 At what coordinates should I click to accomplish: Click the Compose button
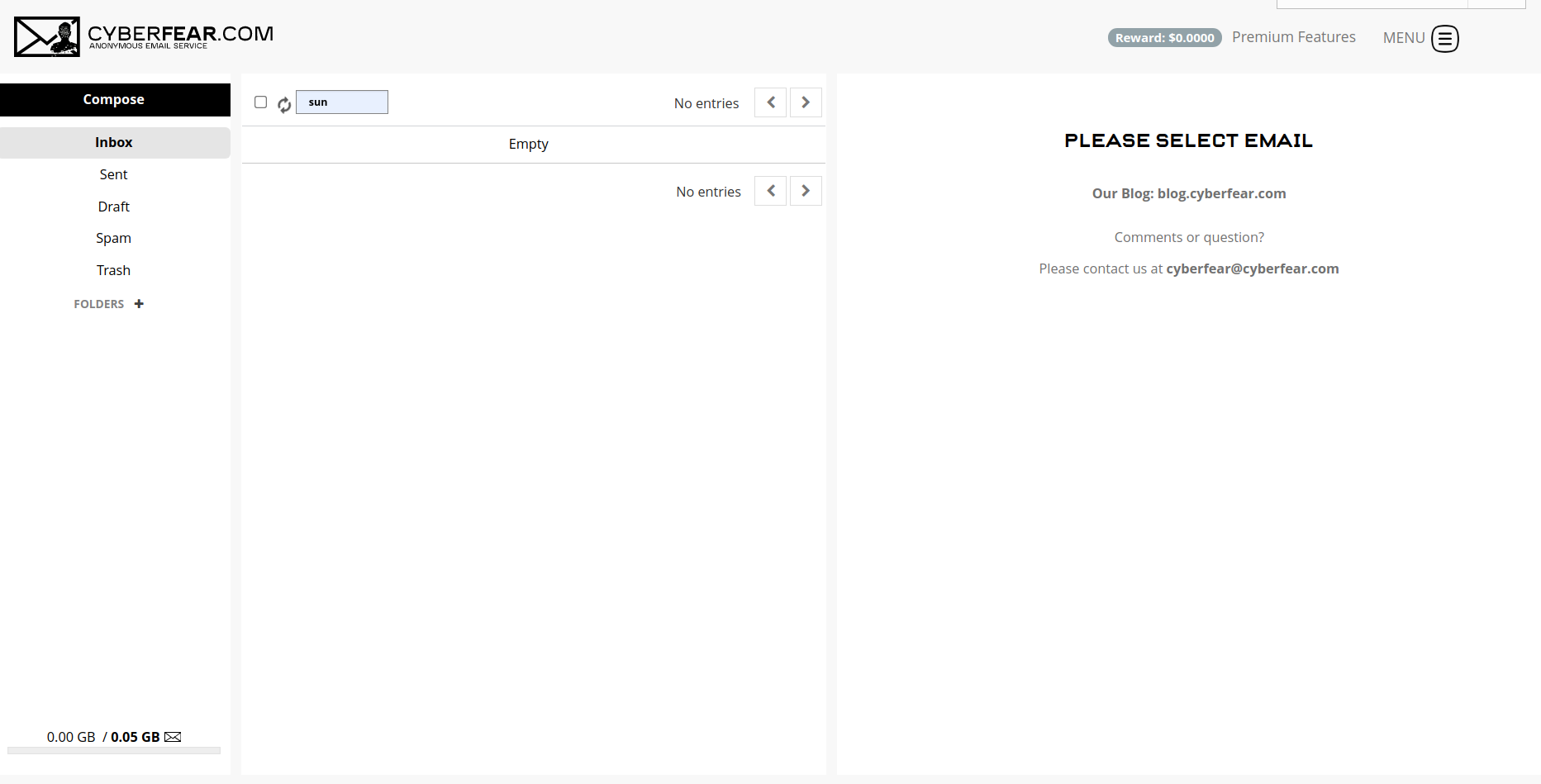[x=115, y=99]
